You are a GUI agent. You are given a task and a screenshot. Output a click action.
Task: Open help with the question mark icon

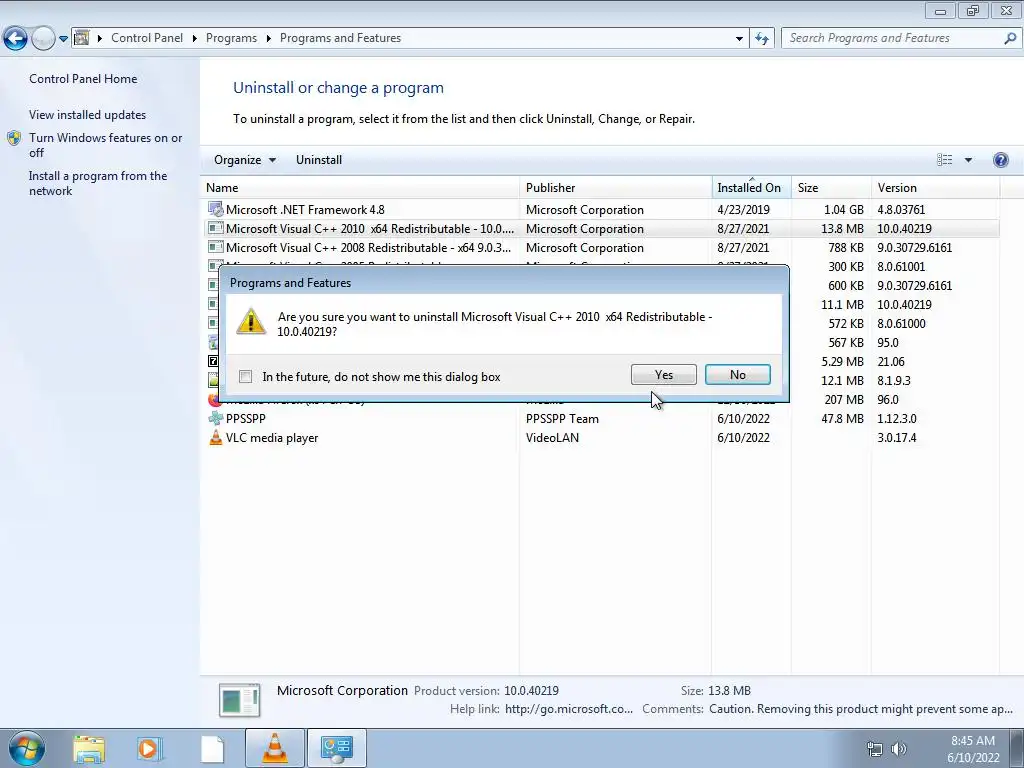[x=1000, y=160]
